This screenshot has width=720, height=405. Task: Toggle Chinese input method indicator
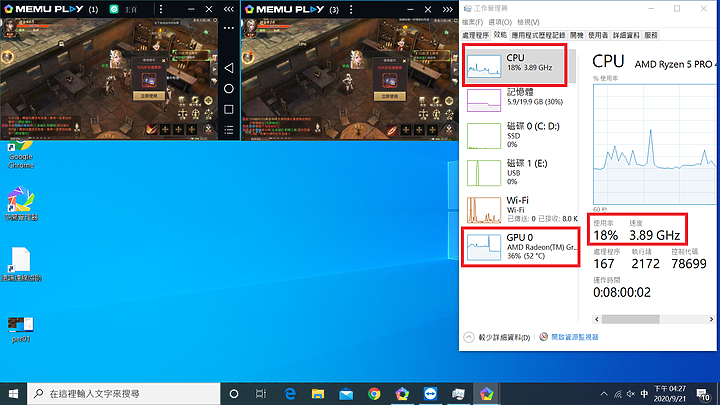(644, 394)
